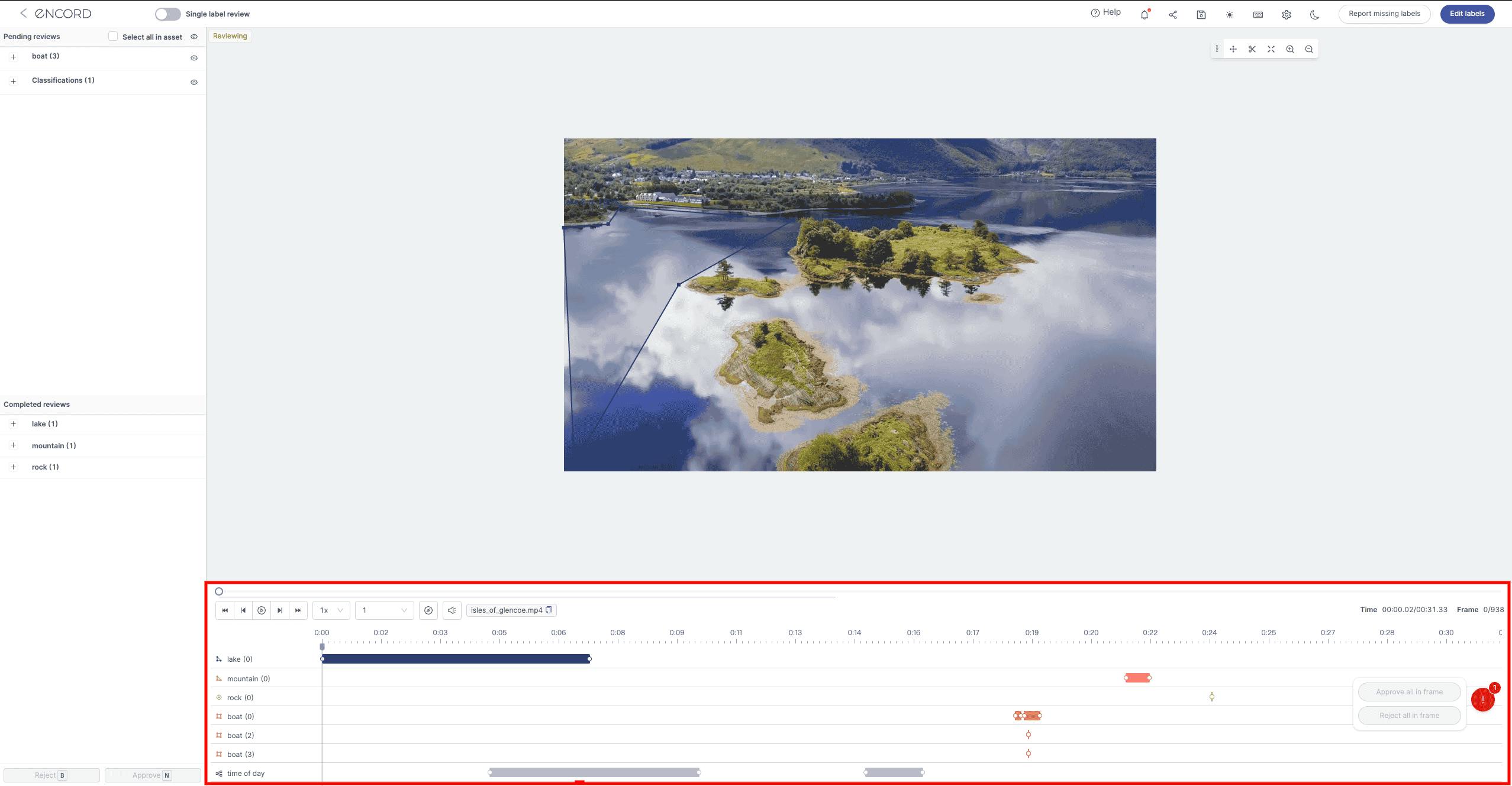1512x786 pixels.
Task: Click the video progress slider handle
Action: (x=219, y=591)
